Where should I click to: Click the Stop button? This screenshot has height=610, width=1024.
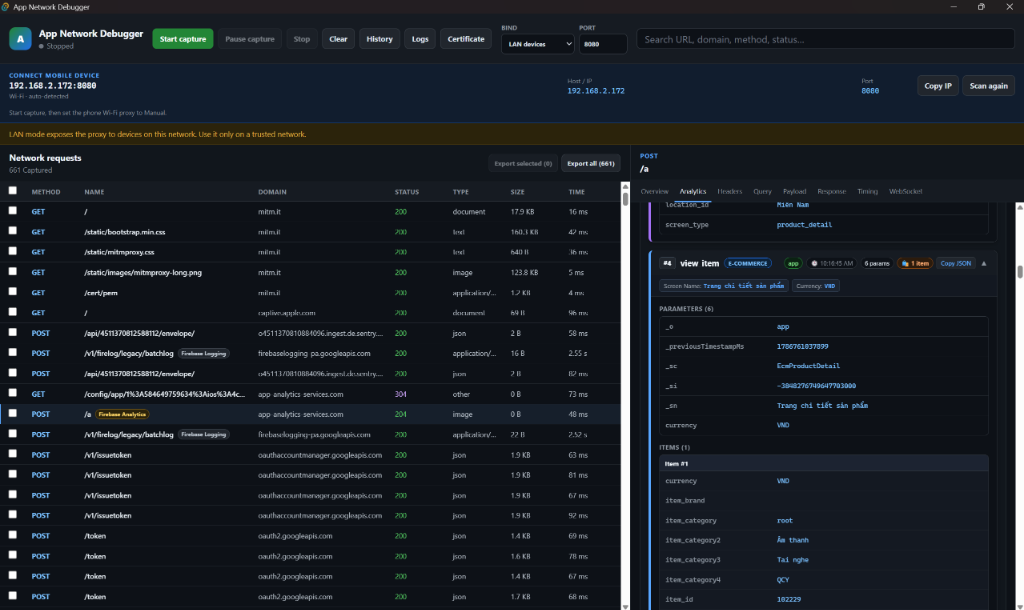pyautogui.click(x=302, y=39)
